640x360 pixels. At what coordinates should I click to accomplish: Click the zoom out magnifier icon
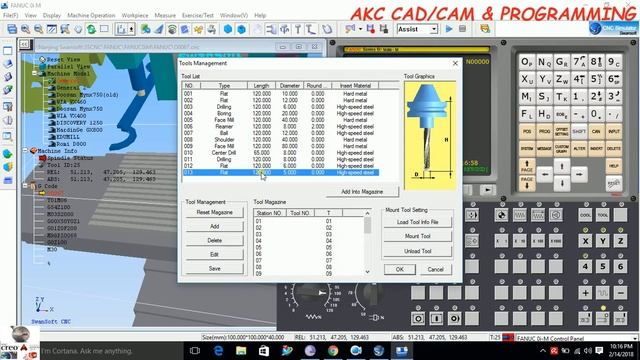[38, 29]
